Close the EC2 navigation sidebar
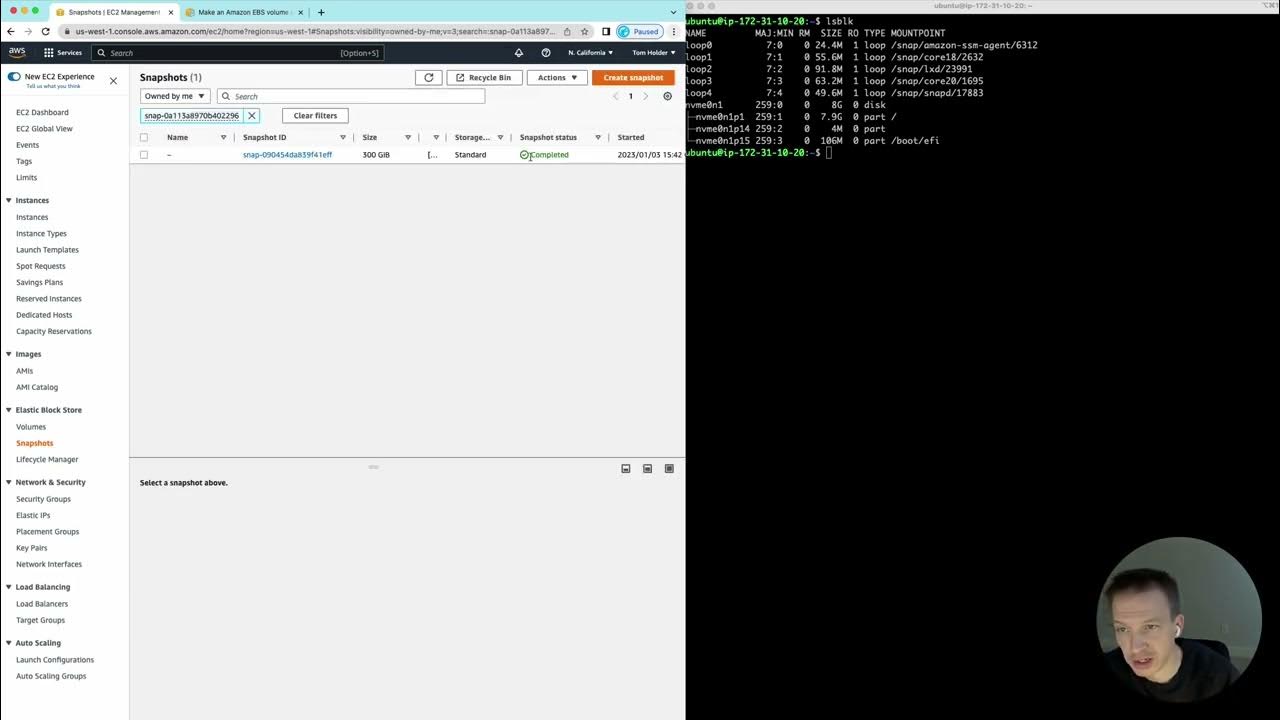1280x720 pixels. coord(113,80)
